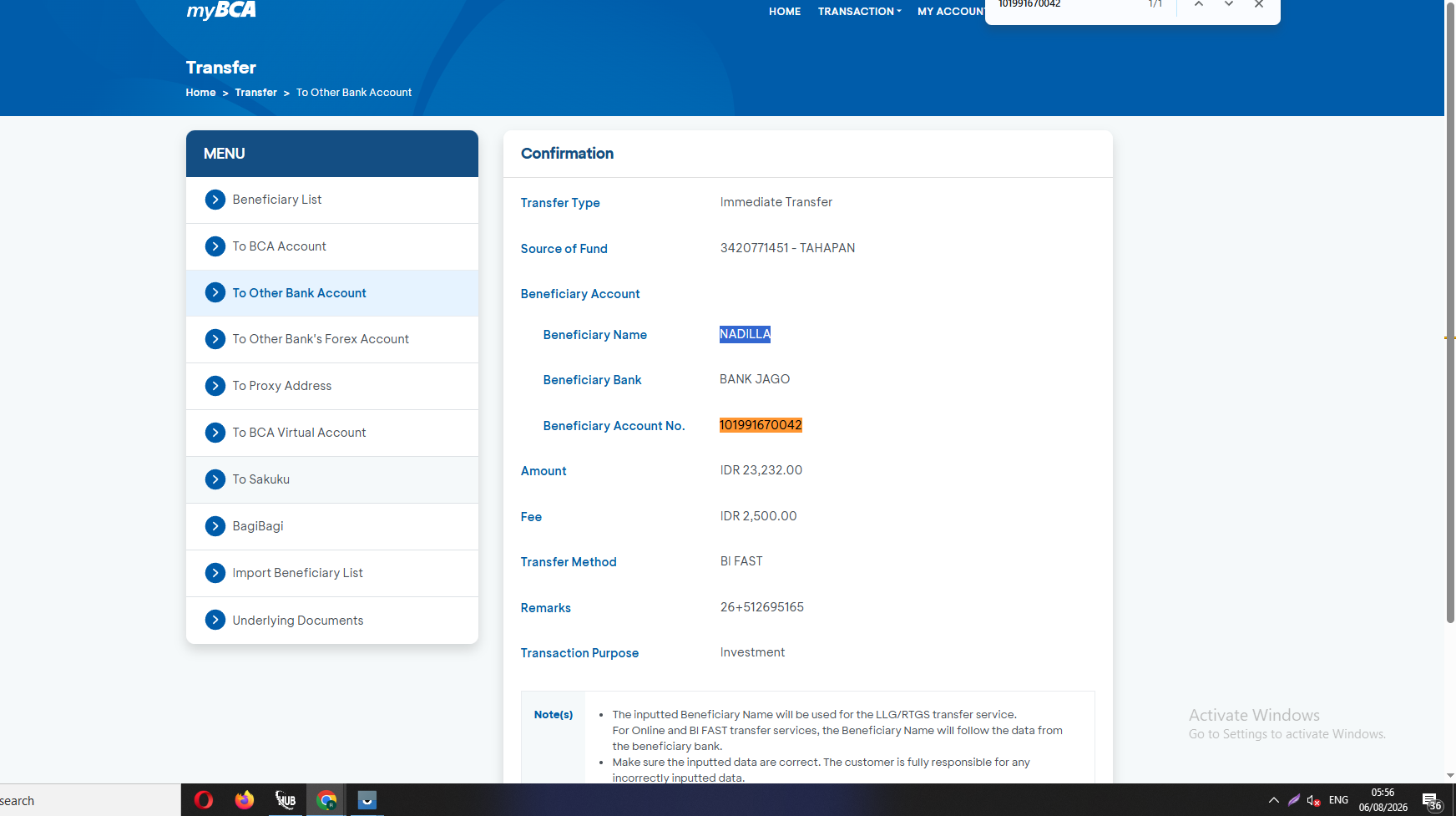Click the Confirmation heading
This screenshot has width=1456, height=816.
[567, 154]
